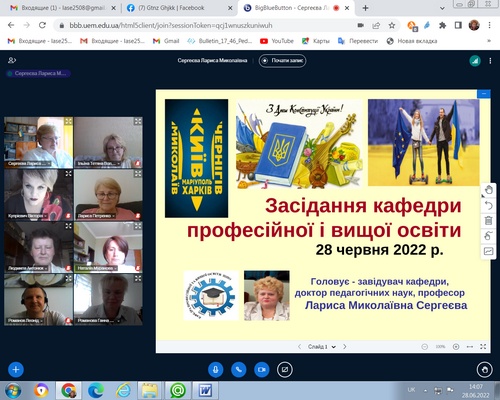
Task: Undo last whiteboard annotation
Action: point(489,205)
